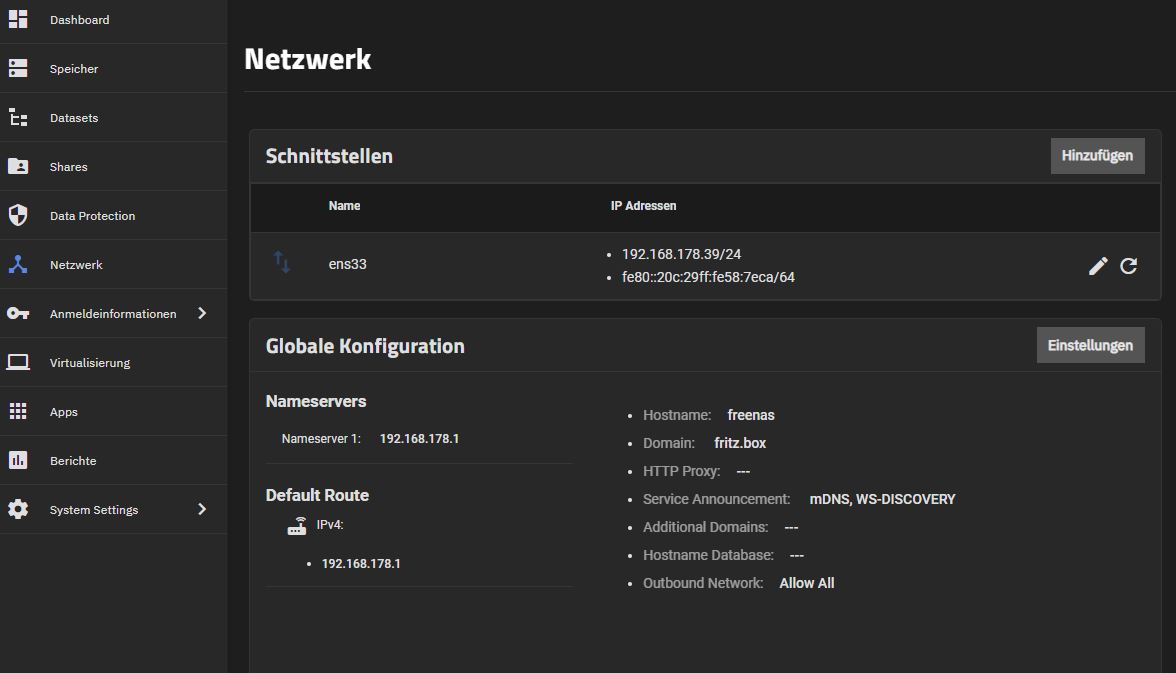Reset the ens33 interface using the refresh icon
The image size is (1176, 673).
[x=1129, y=266]
